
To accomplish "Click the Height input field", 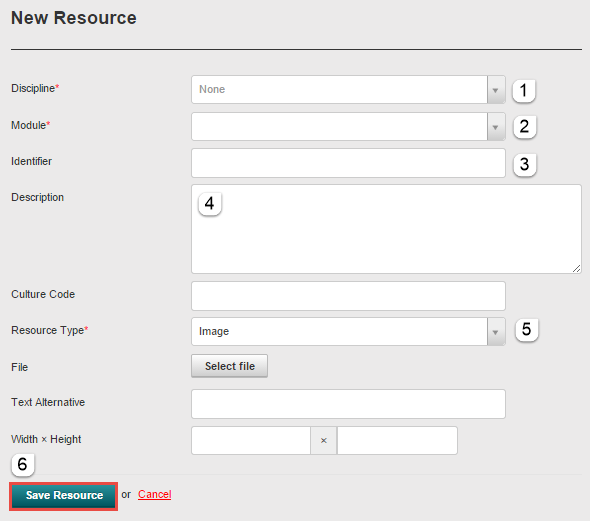I will pyautogui.click(x=397, y=440).
